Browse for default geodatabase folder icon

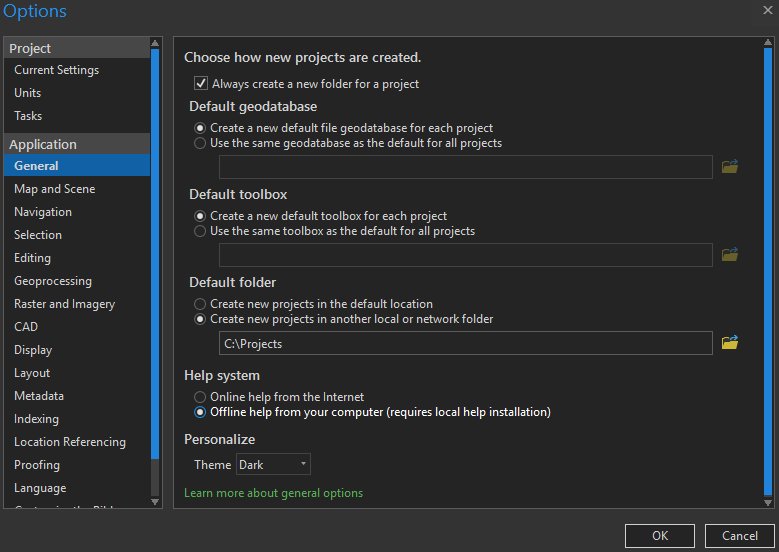729,166
